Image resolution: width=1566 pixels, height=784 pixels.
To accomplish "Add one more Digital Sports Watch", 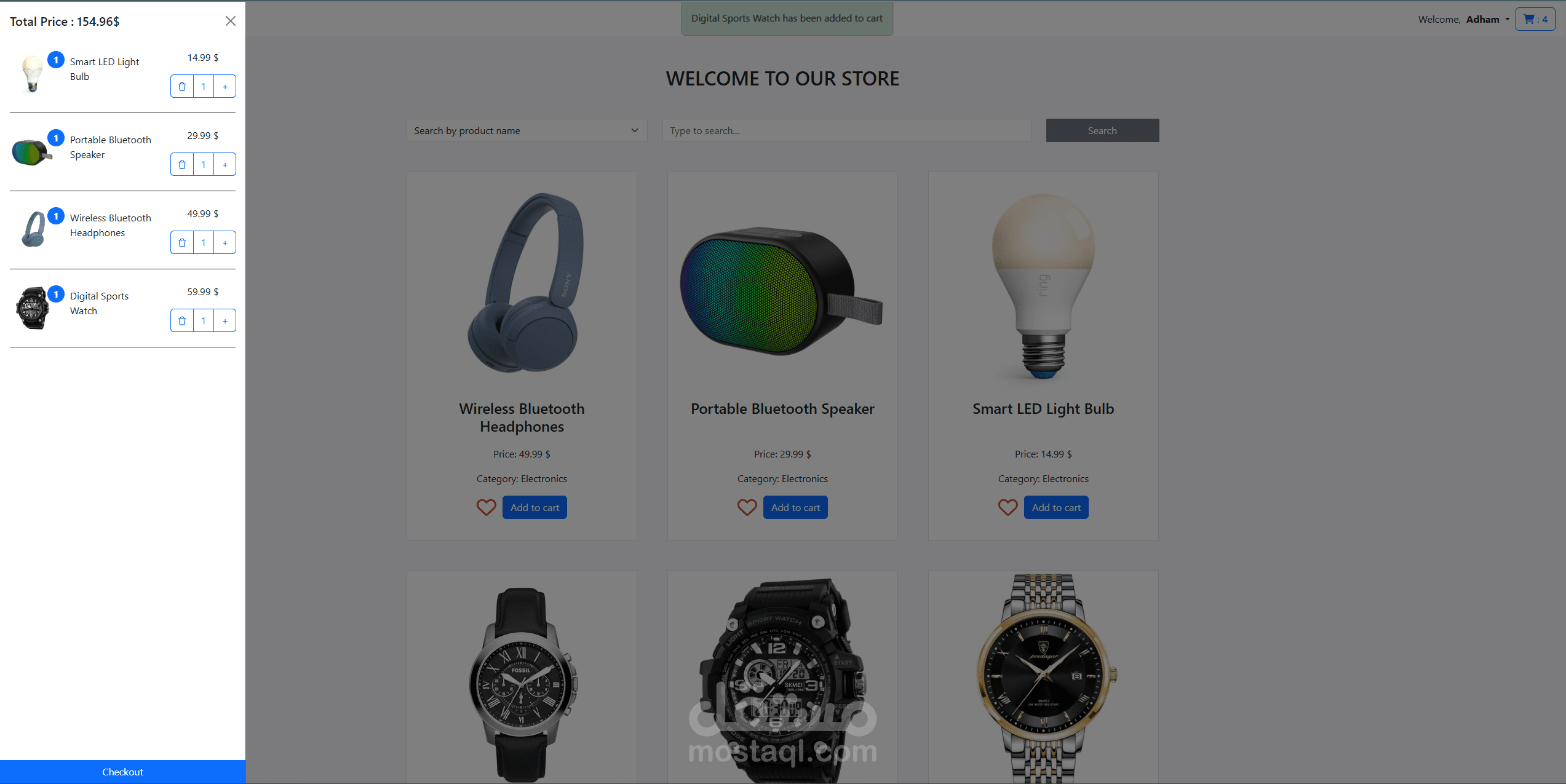I will 225,321.
